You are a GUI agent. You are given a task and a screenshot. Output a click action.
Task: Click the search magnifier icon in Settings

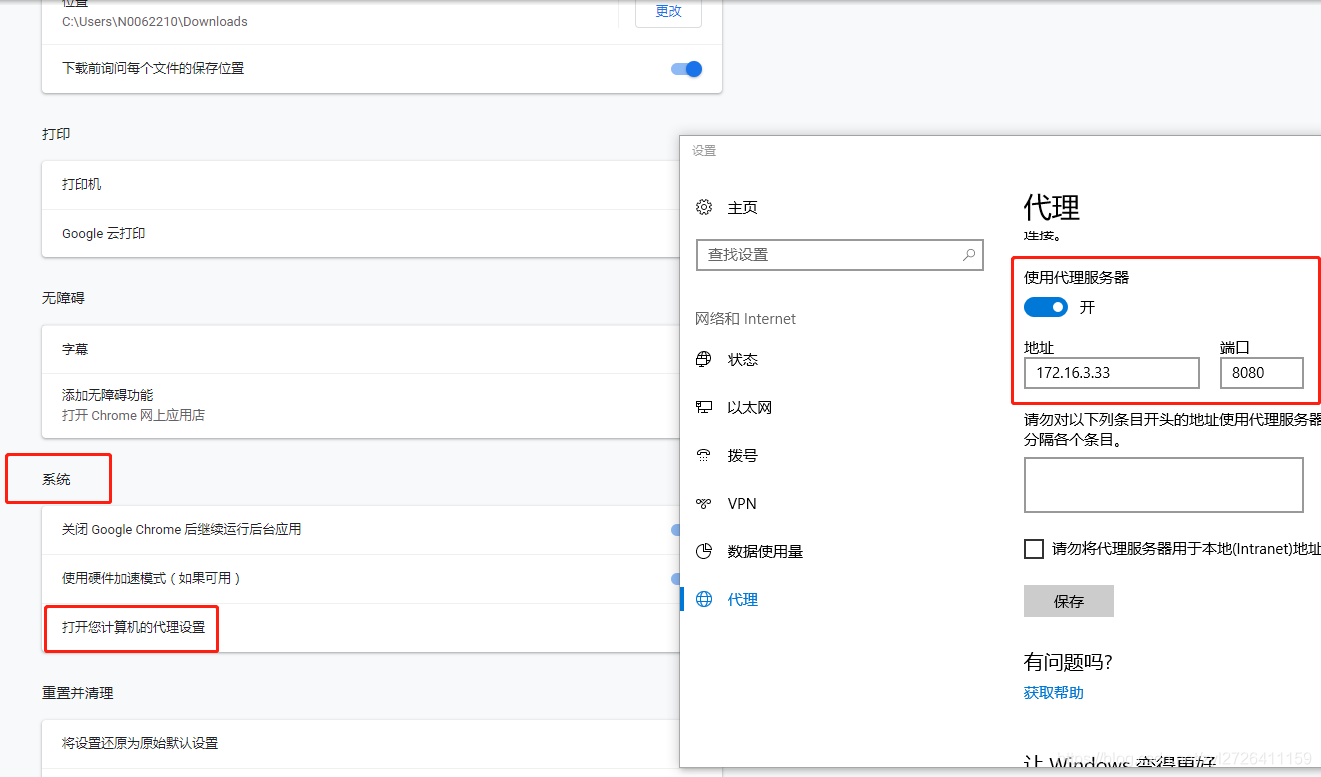point(969,255)
